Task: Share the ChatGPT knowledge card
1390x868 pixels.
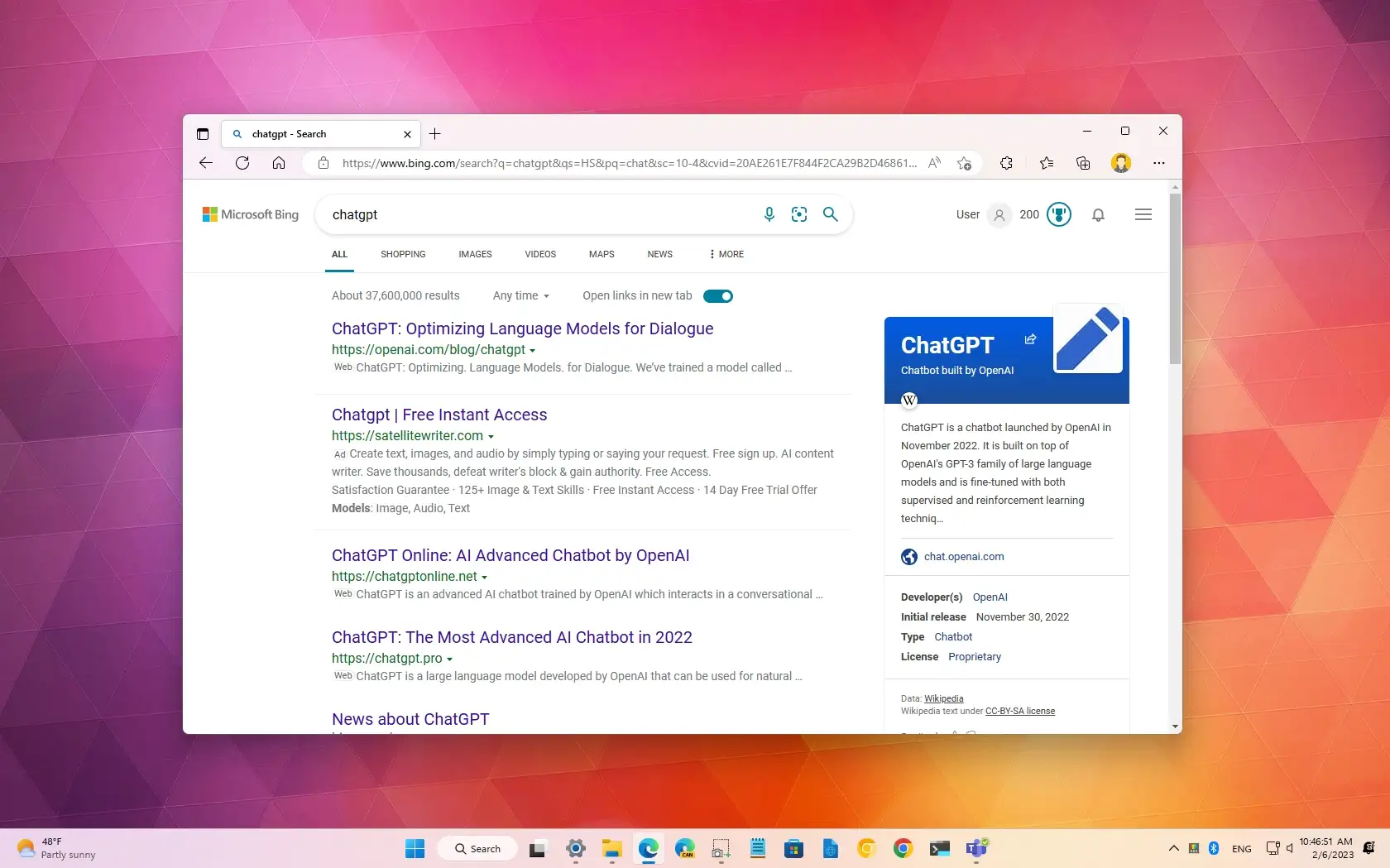Action: click(x=1030, y=339)
